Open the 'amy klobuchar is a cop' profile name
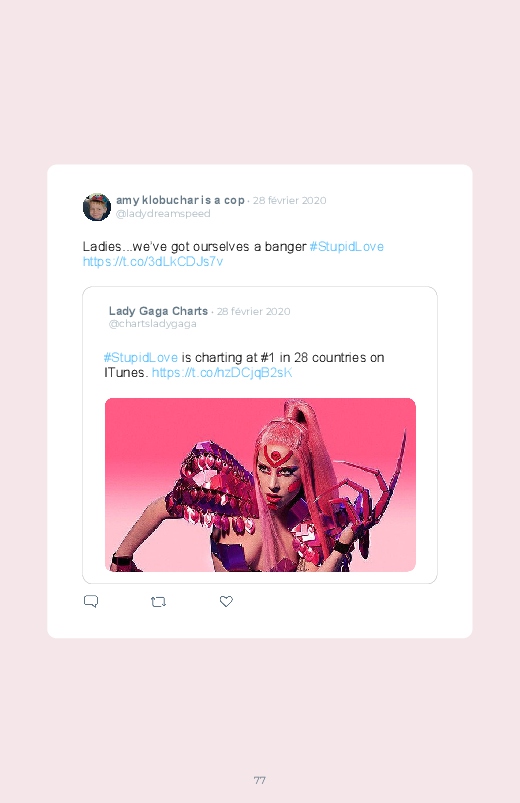 pos(180,200)
